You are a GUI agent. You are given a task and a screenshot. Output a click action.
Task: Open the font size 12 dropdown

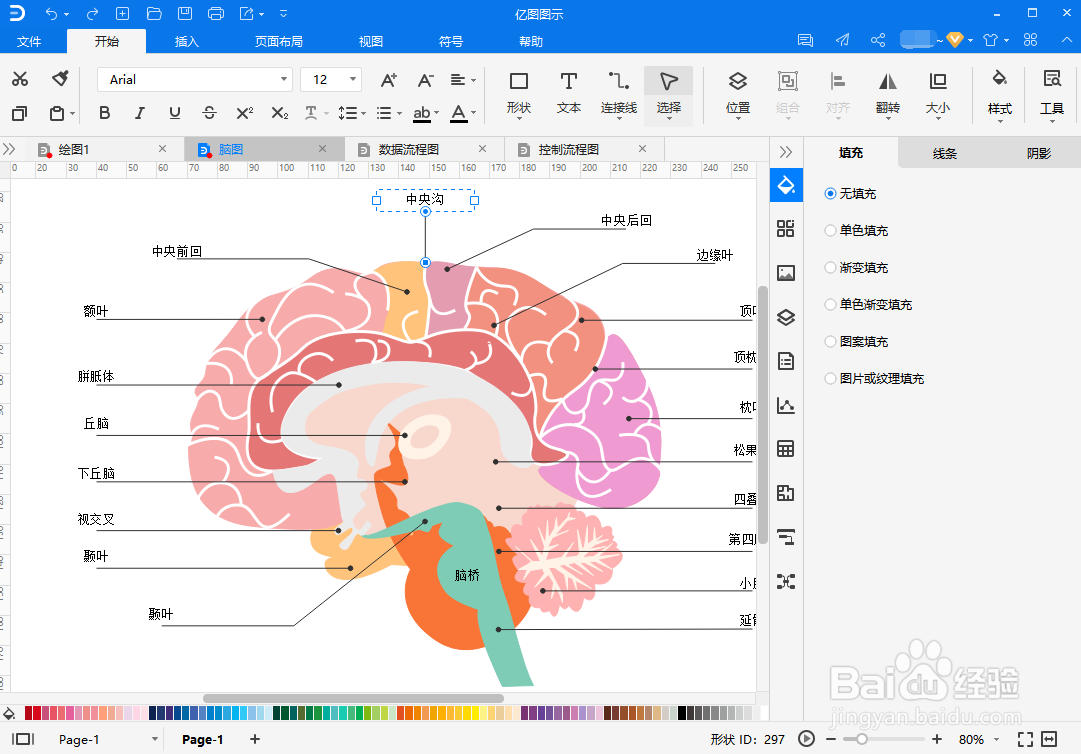point(352,79)
